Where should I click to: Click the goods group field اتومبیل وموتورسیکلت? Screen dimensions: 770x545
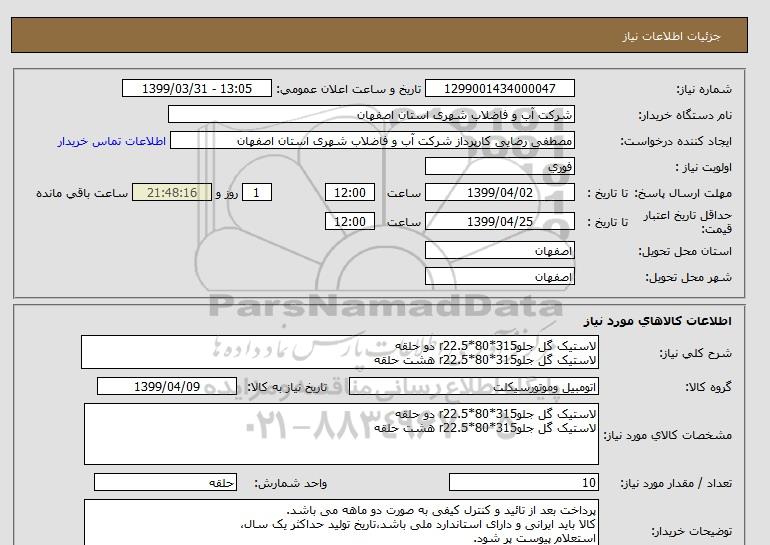[x=474, y=386]
